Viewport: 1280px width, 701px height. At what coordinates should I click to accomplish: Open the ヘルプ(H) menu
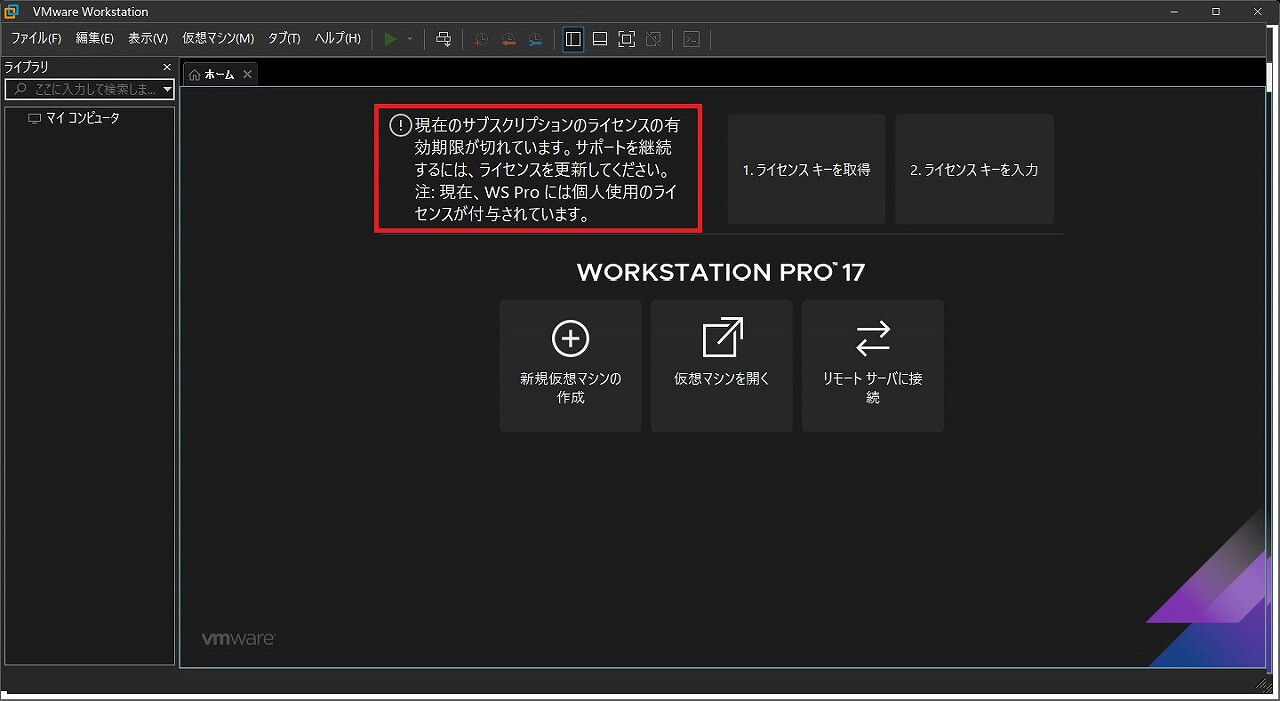(x=338, y=39)
